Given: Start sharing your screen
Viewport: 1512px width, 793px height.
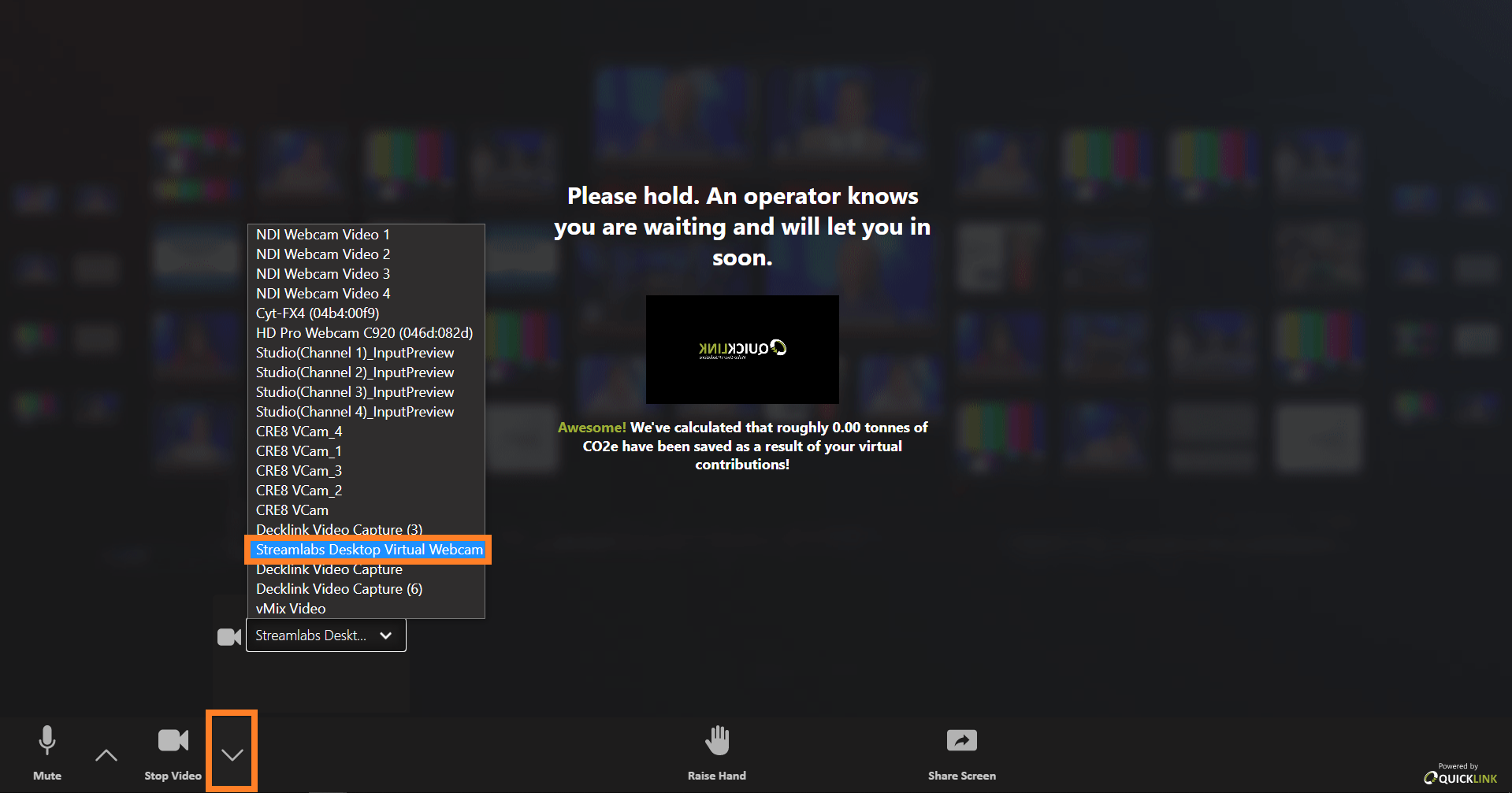Looking at the screenshot, I should [962, 753].
